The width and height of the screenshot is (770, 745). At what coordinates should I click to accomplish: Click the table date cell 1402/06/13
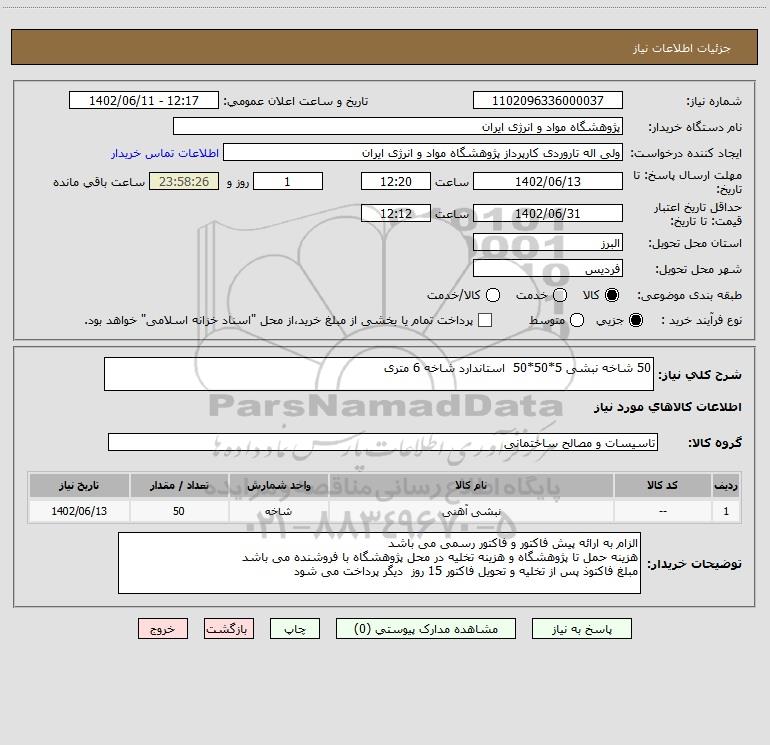click(79, 511)
